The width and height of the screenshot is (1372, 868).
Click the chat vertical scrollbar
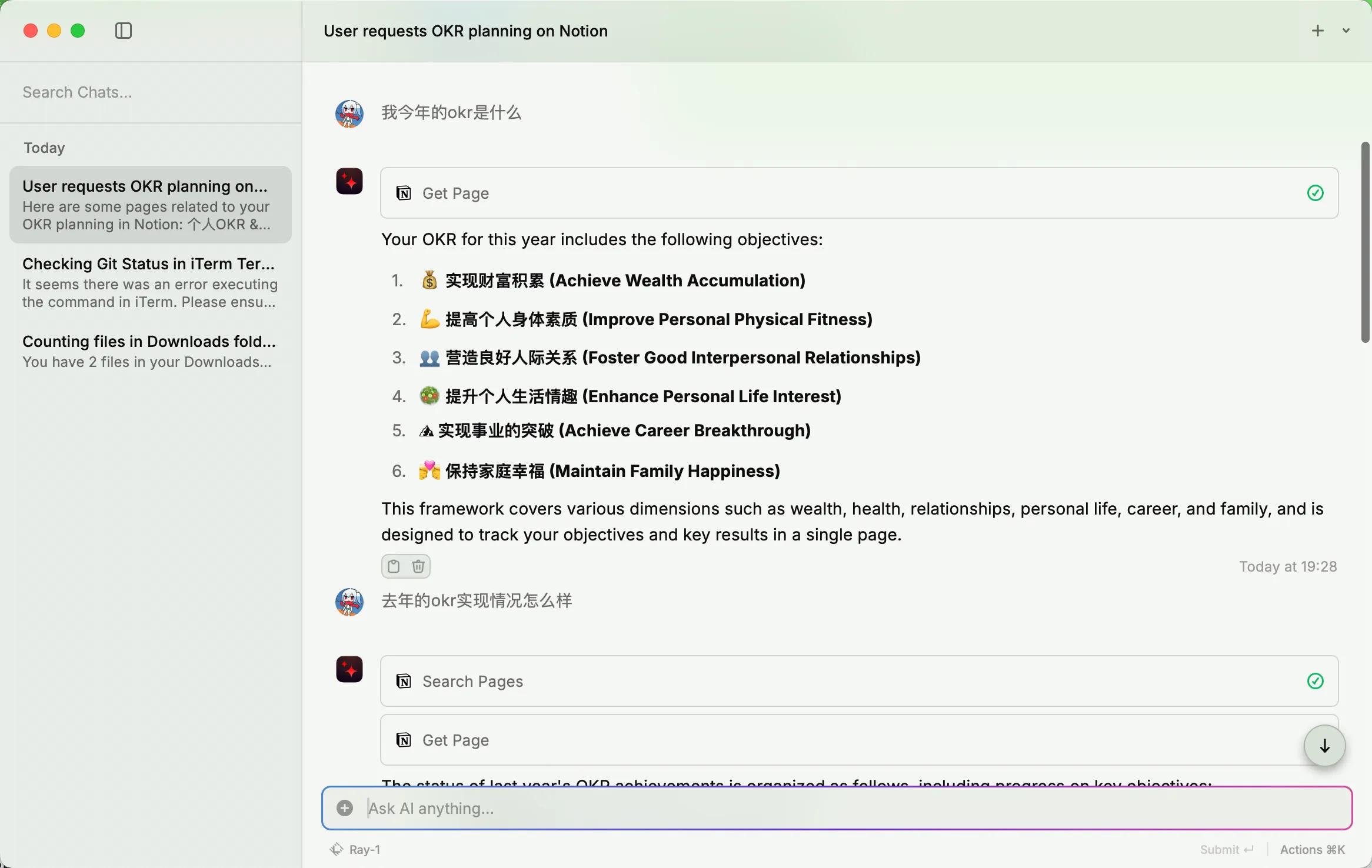pyautogui.click(x=1365, y=242)
